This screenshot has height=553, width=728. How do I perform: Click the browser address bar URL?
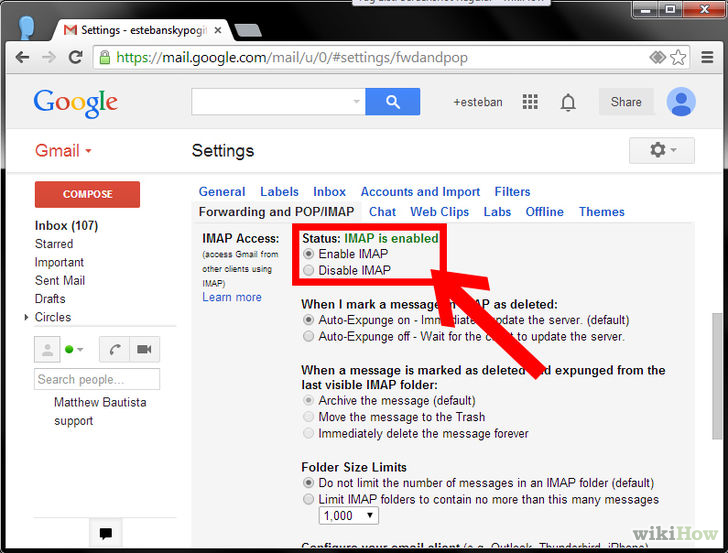(x=292, y=58)
